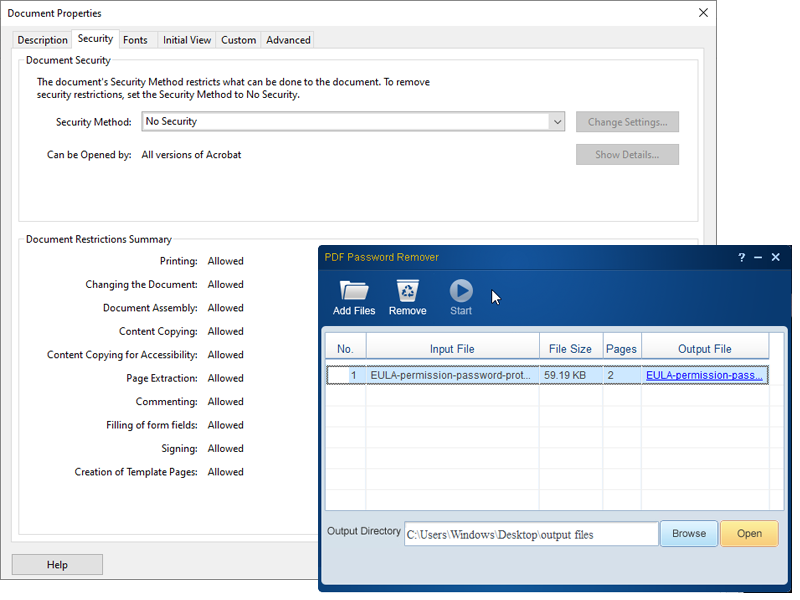Expand the Security Method dropdown arrow
The image size is (800, 600).
[557, 122]
